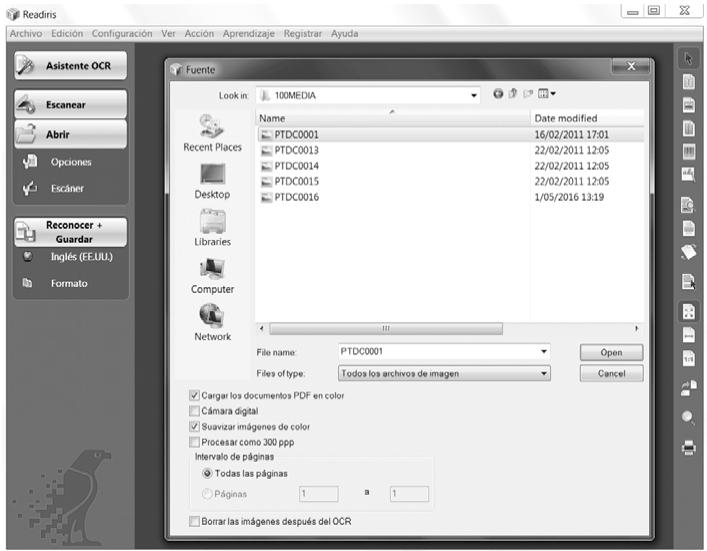Close the Fuente dialog

point(631,66)
